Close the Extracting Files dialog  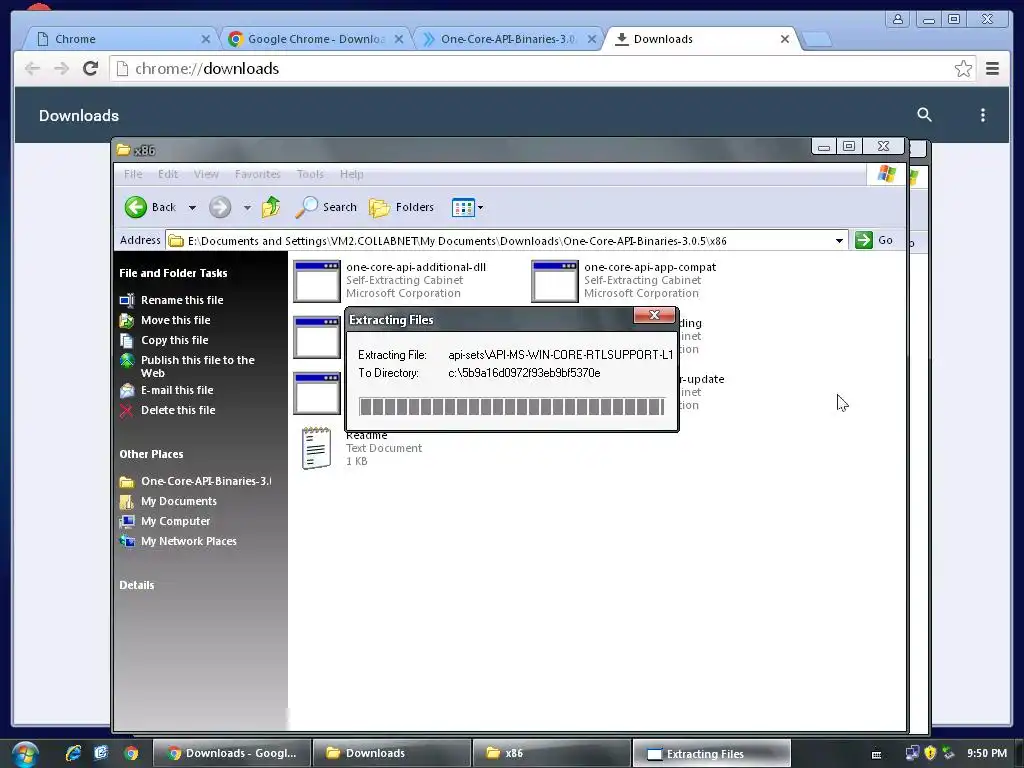click(x=654, y=315)
